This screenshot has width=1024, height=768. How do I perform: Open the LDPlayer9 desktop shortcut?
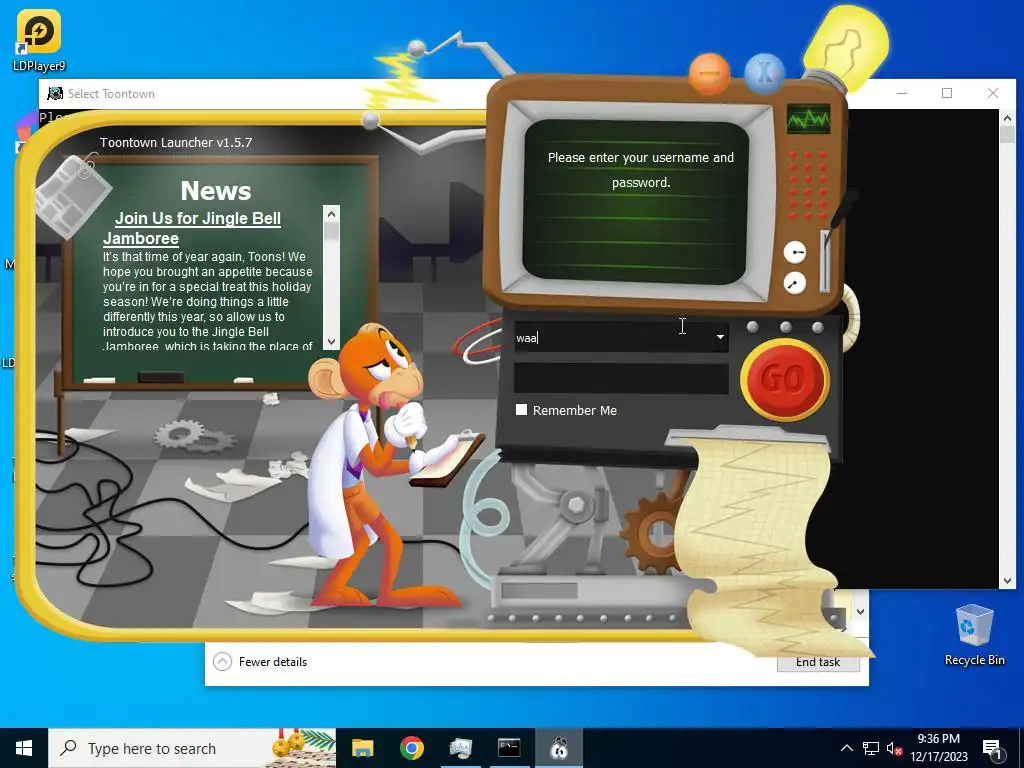click(x=39, y=40)
